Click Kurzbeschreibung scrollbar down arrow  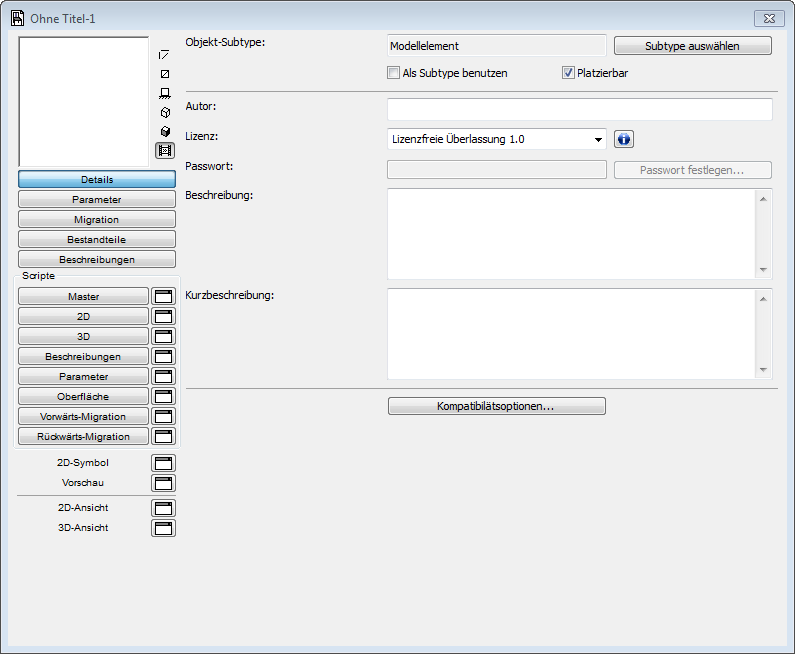coord(764,370)
